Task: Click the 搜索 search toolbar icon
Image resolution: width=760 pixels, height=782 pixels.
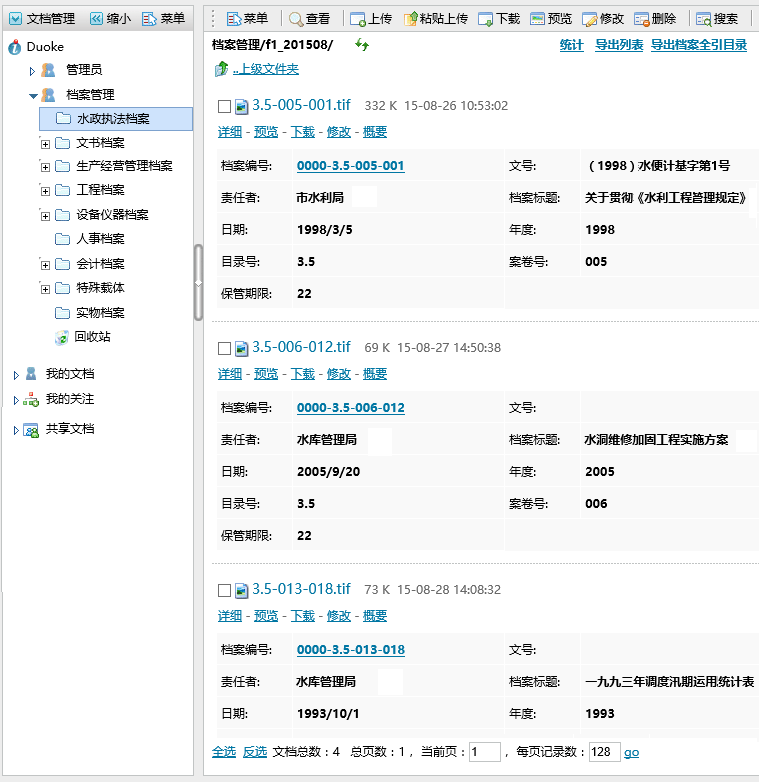Action: [704, 19]
